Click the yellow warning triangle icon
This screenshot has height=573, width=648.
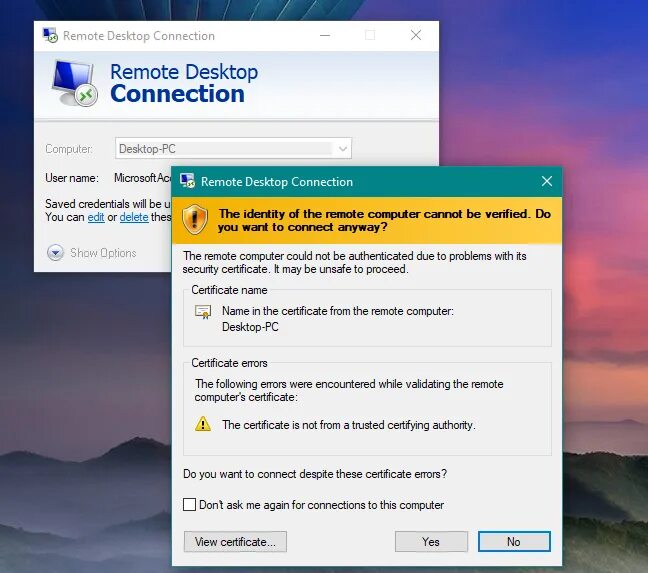203,424
